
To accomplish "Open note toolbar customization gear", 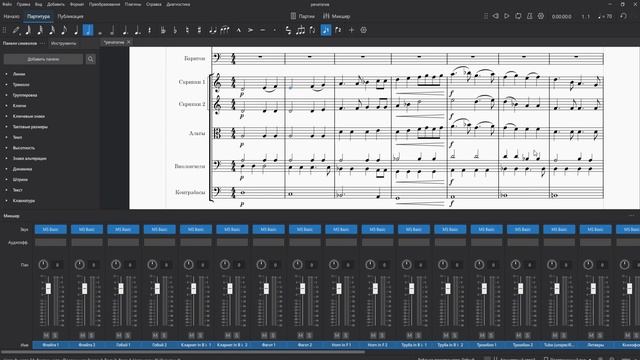I will (x=363, y=30).
